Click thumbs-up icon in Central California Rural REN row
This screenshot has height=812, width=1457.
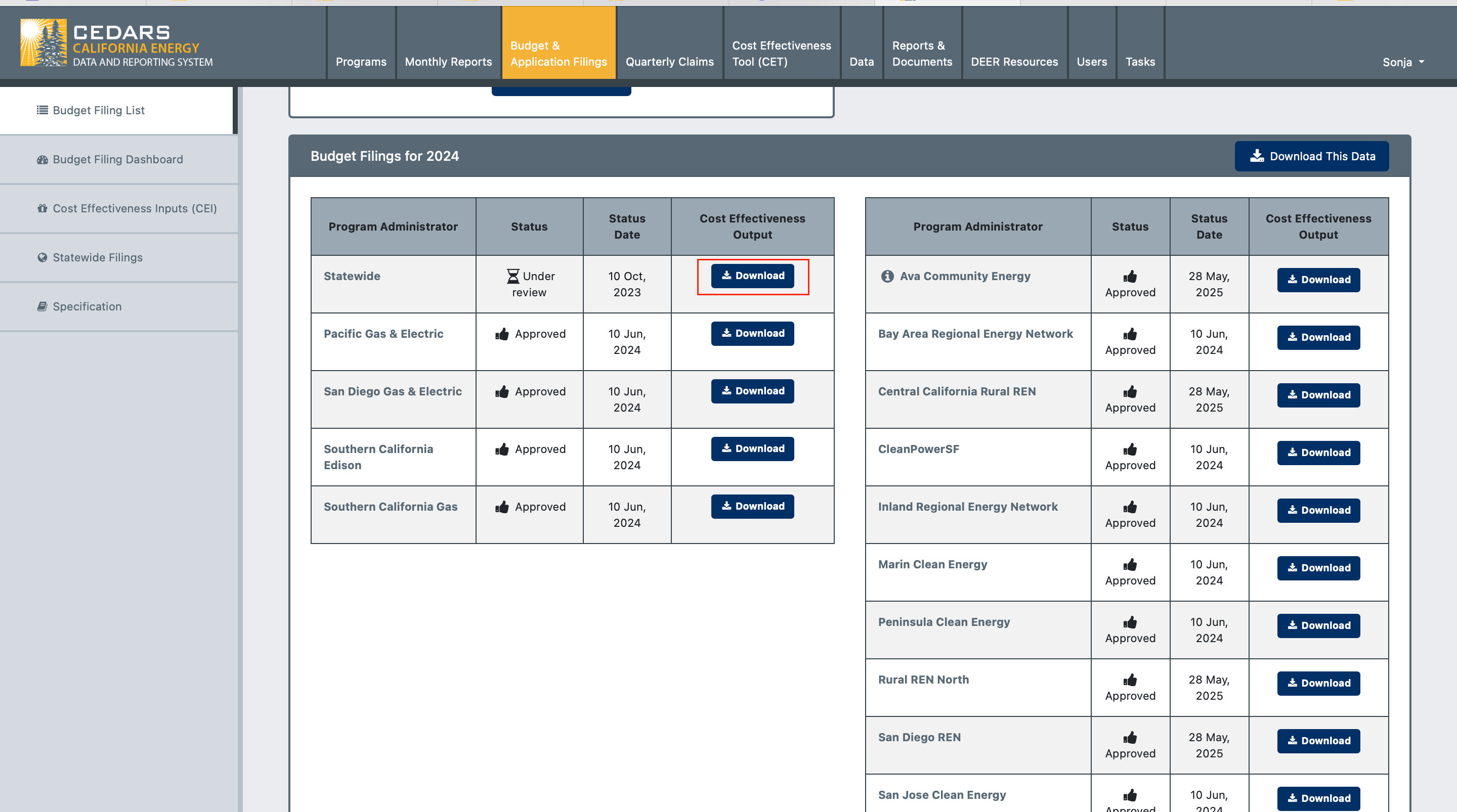[x=1130, y=391]
